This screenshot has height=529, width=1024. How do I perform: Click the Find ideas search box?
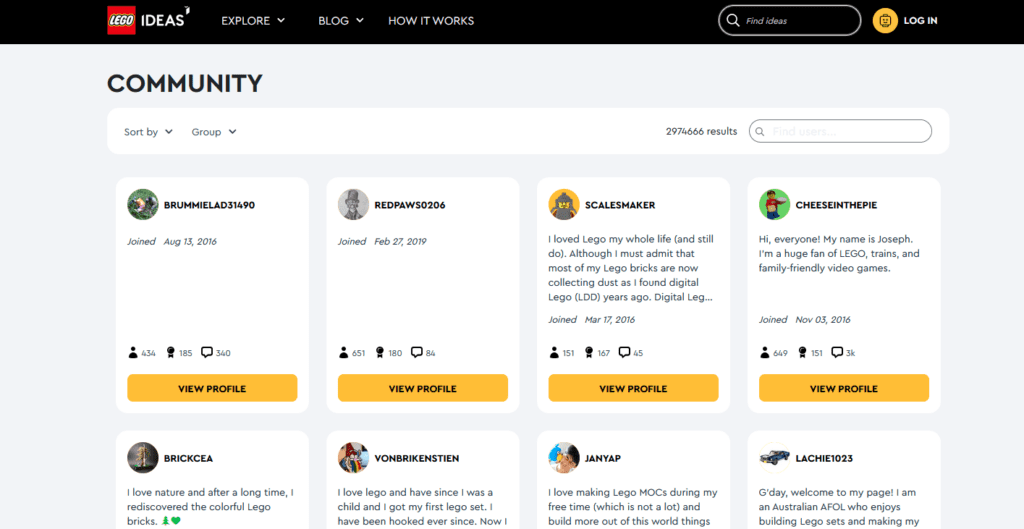(798, 20)
